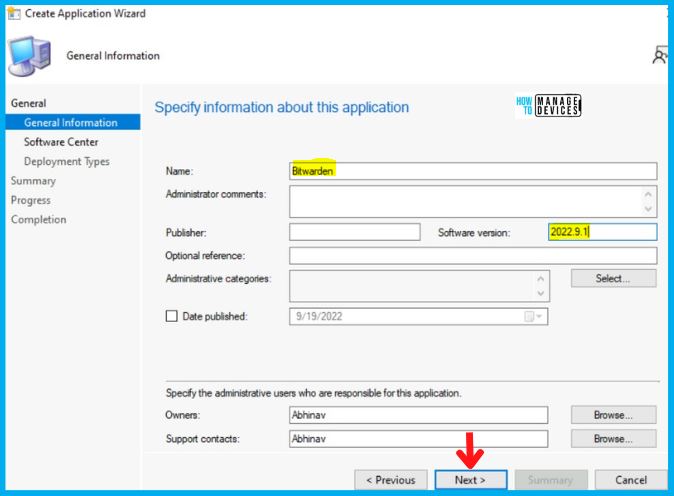Browse for Support contacts

point(613,439)
